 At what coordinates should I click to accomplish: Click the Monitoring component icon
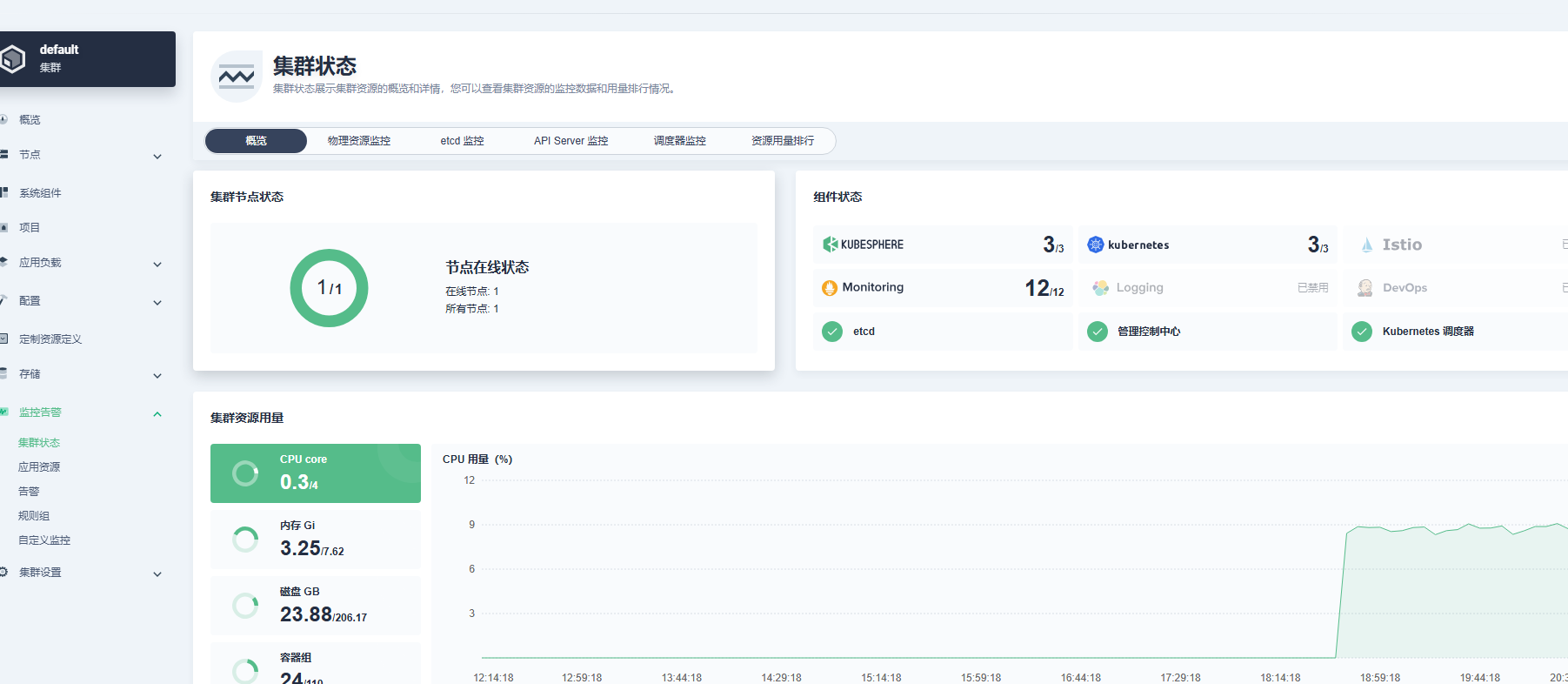pyautogui.click(x=830, y=288)
